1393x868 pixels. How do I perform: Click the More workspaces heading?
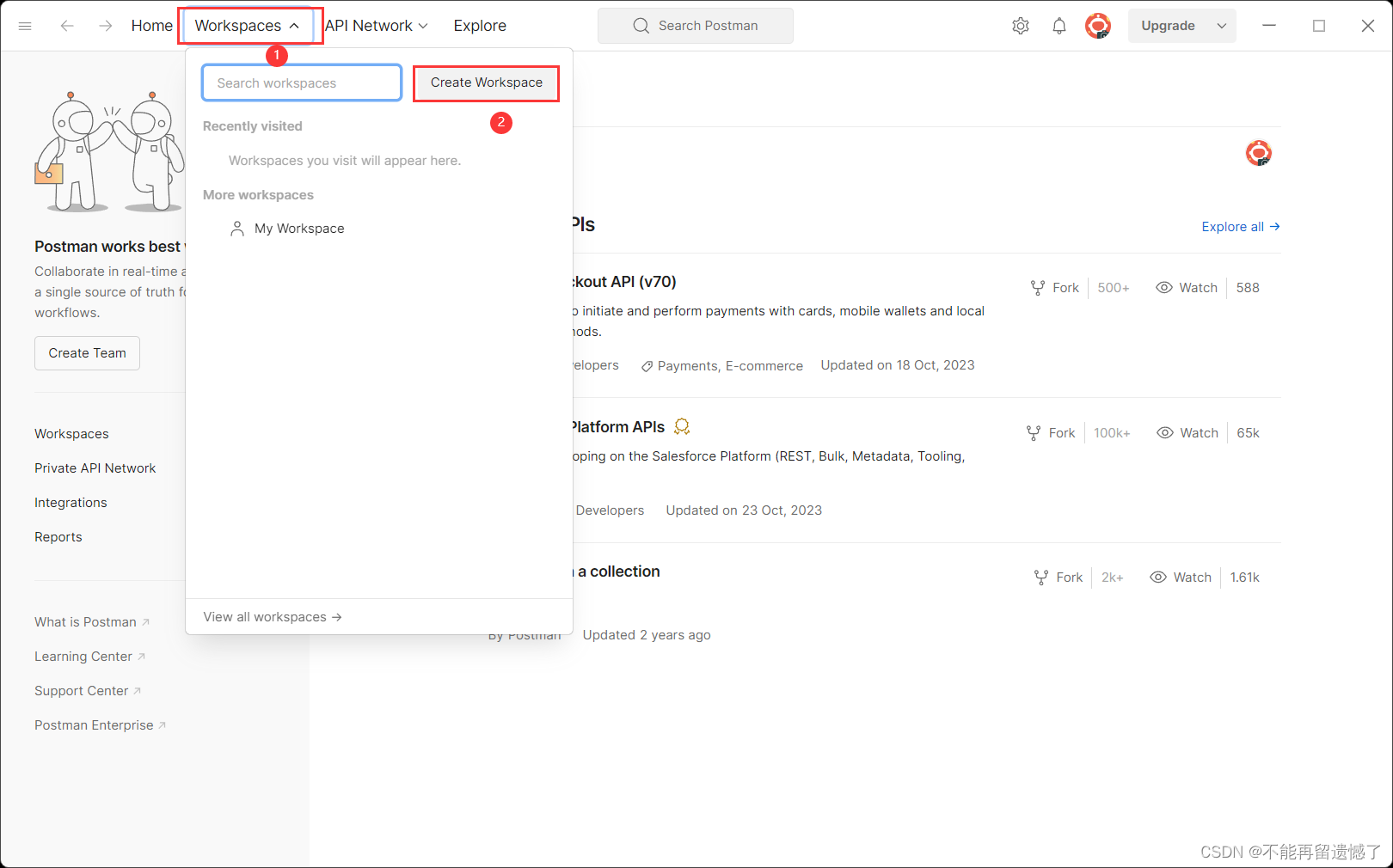point(258,195)
